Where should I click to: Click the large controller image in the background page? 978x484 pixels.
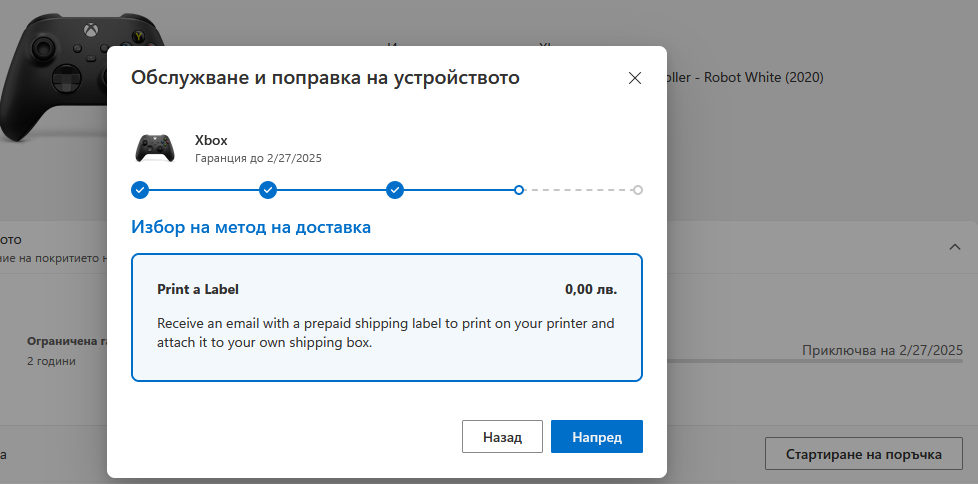coord(82,78)
